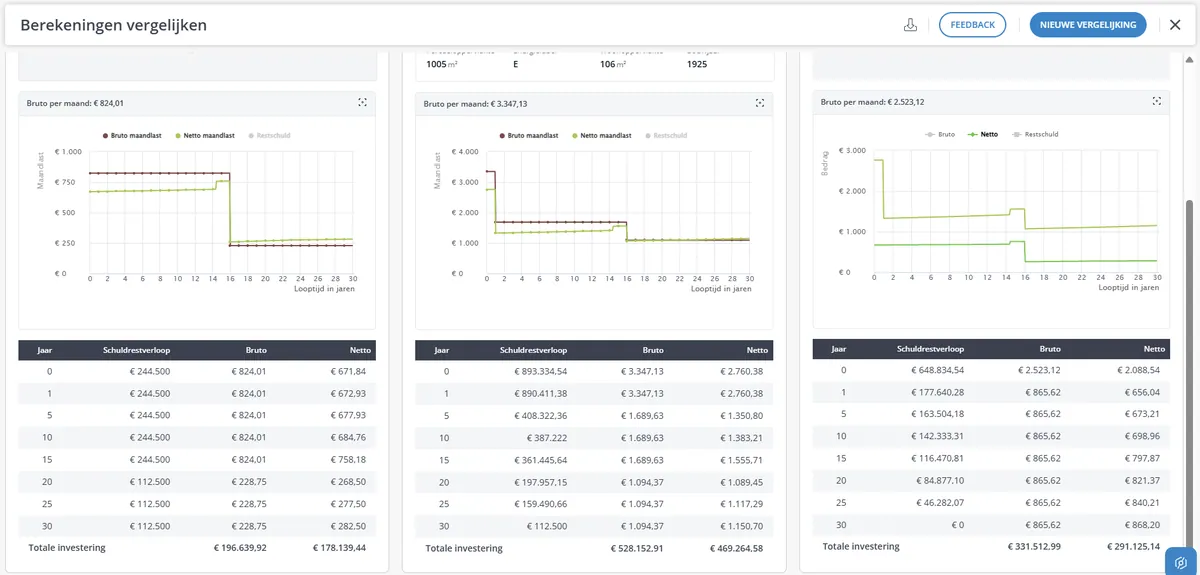This screenshot has width=1200, height=575.
Task: Select the € 469.264,58 netto total
Action: (x=736, y=548)
